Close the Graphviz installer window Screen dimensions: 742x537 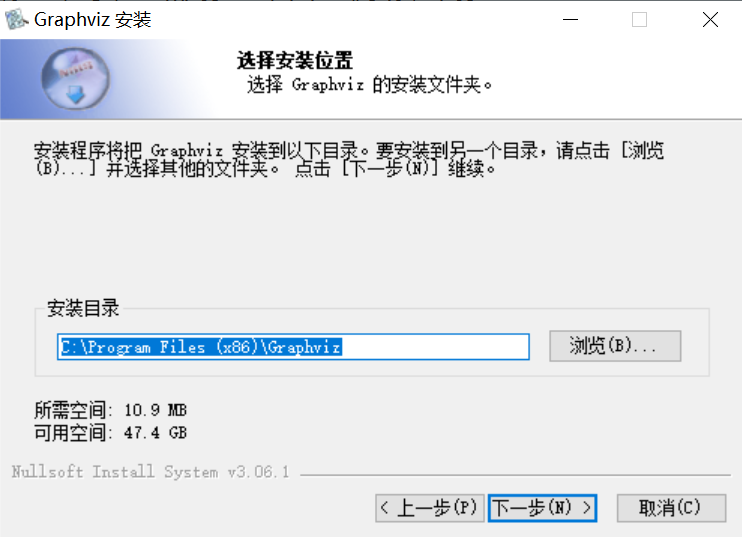710,20
